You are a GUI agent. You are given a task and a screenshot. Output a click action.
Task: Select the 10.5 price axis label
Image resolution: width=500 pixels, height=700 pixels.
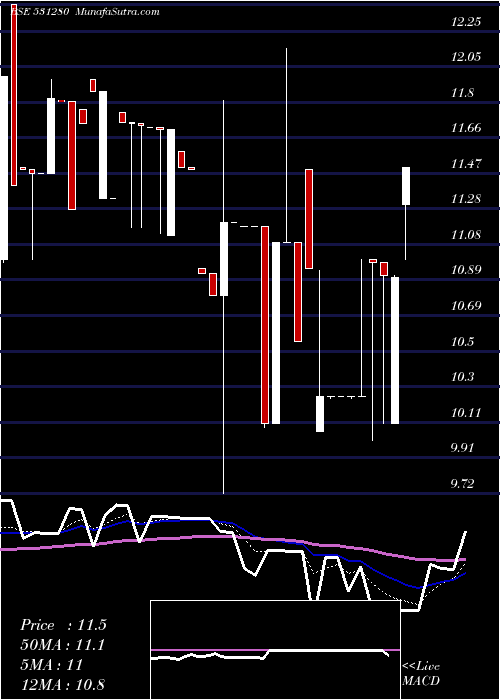click(462, 342)
